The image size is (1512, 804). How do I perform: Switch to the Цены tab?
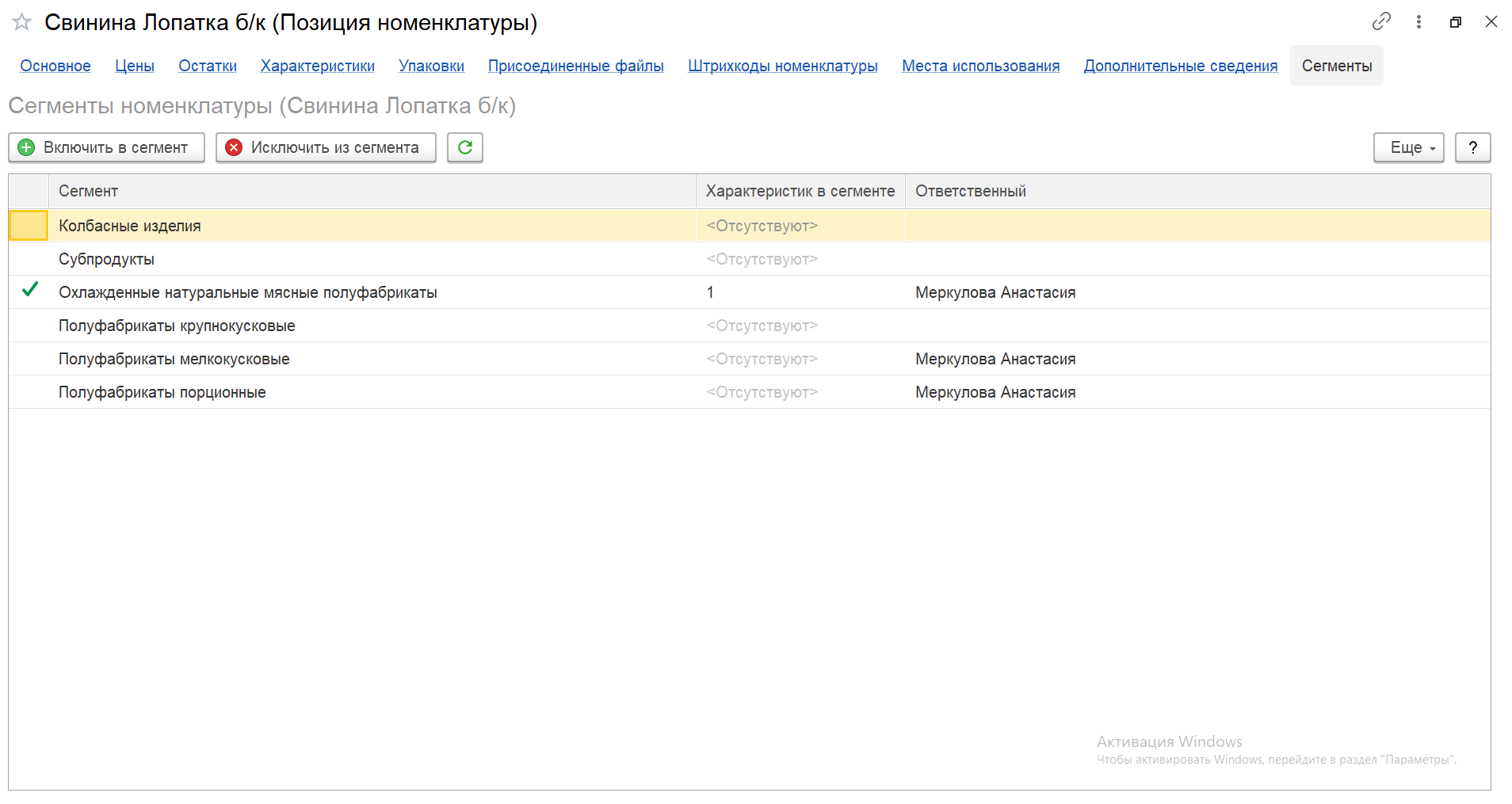point(135,66)
